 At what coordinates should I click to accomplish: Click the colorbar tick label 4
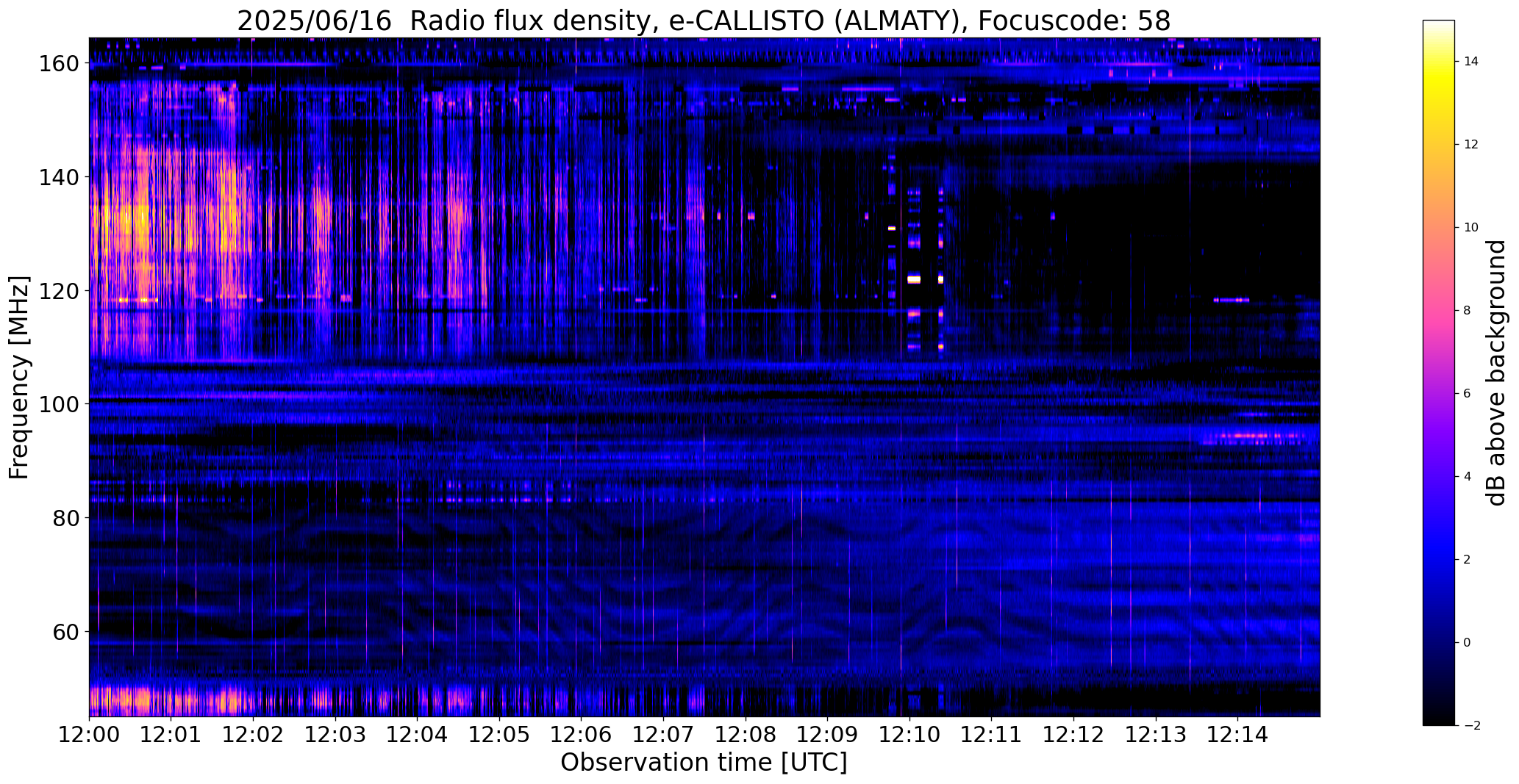click(x=1468, y=477)
